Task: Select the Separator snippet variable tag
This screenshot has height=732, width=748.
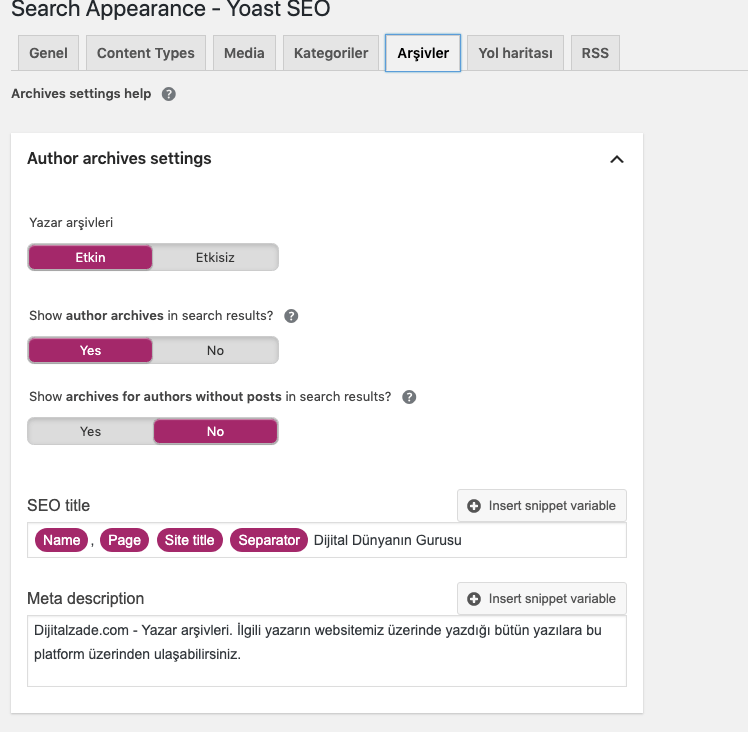Action: point(269,540)
